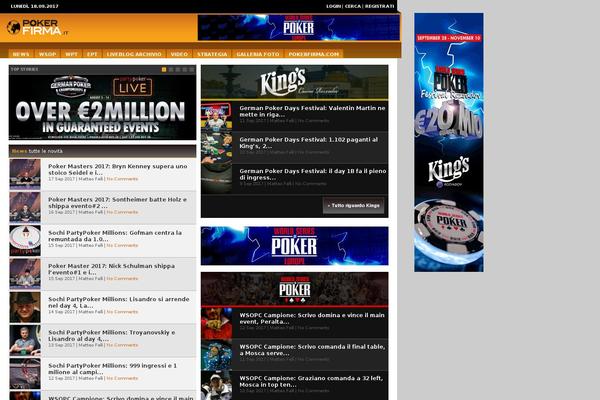Open thumbnail for 999 ingressi article
The height and width of the screenshot is (400, 600).
pos(25,374)
